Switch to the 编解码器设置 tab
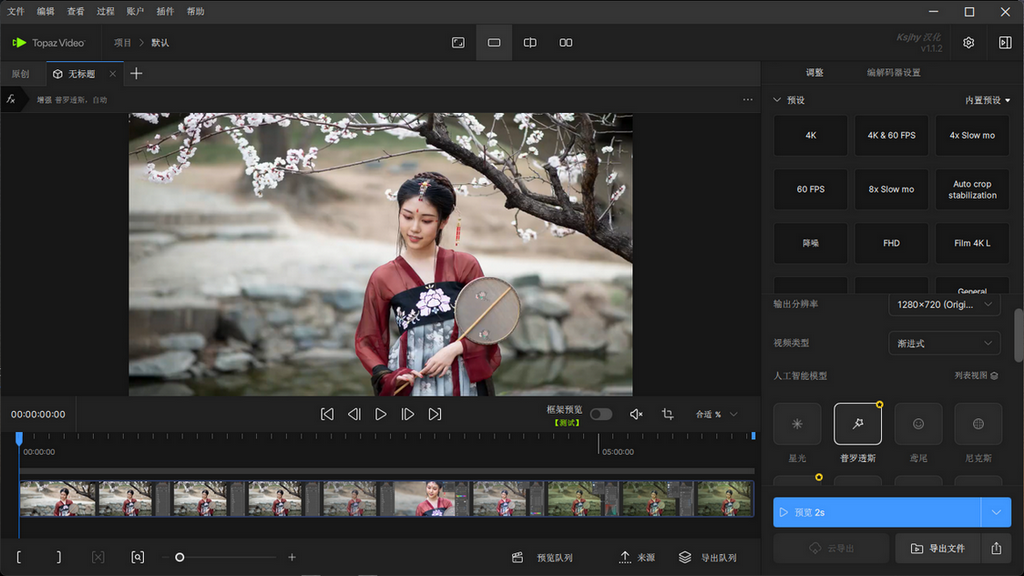Viewport: 1024px width, 576px height. pyautogui.click(x=893, y=73)
